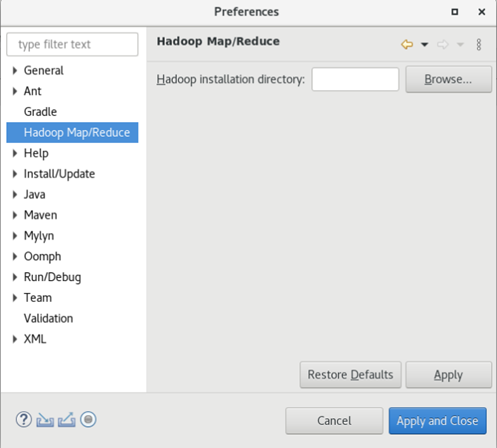Open the three-dot view menu
Image resolution: width=497 pixels, height=448 pixels.
click(479, 44)
